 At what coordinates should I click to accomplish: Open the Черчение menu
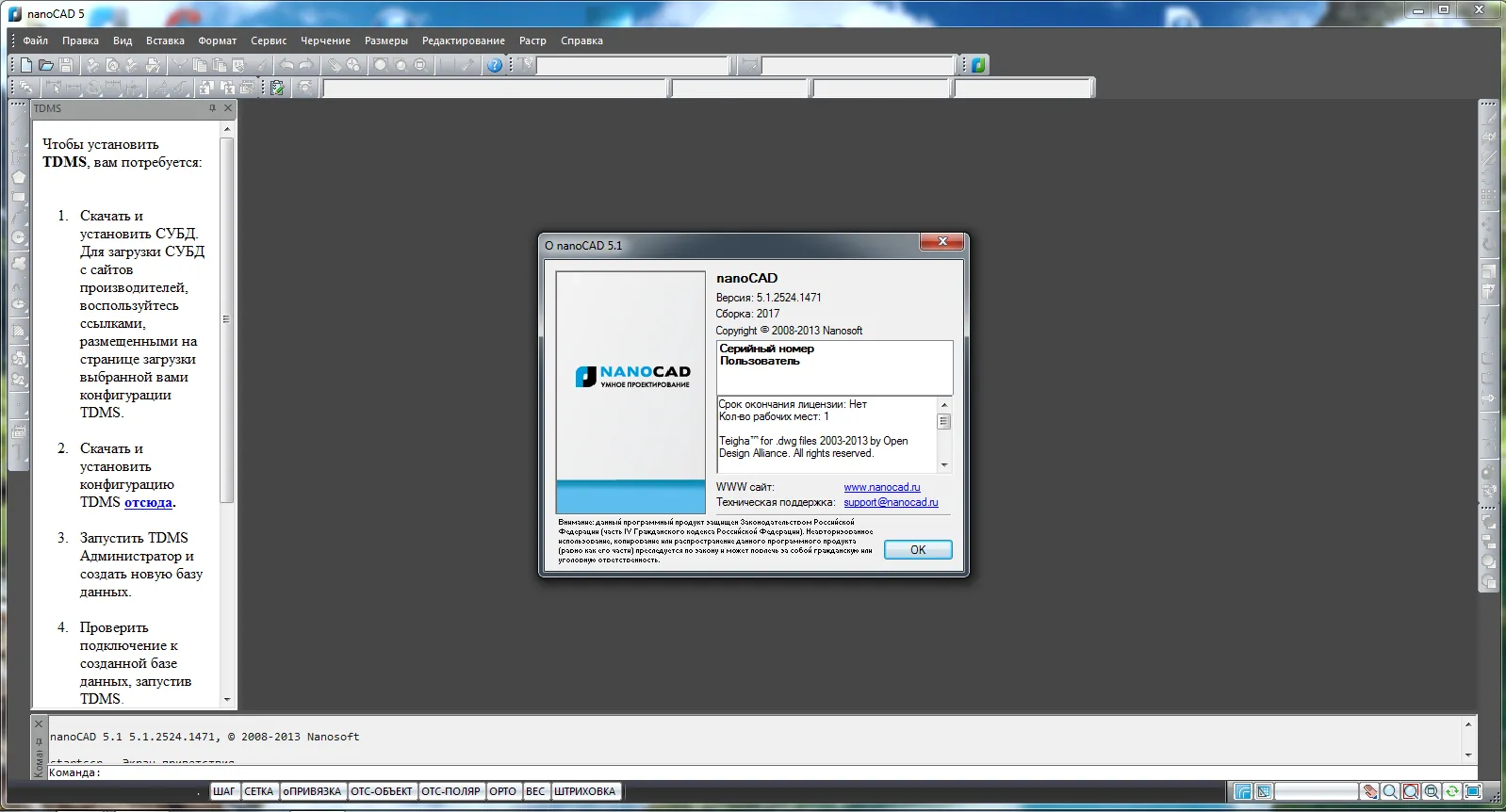[x=325, y=41]
